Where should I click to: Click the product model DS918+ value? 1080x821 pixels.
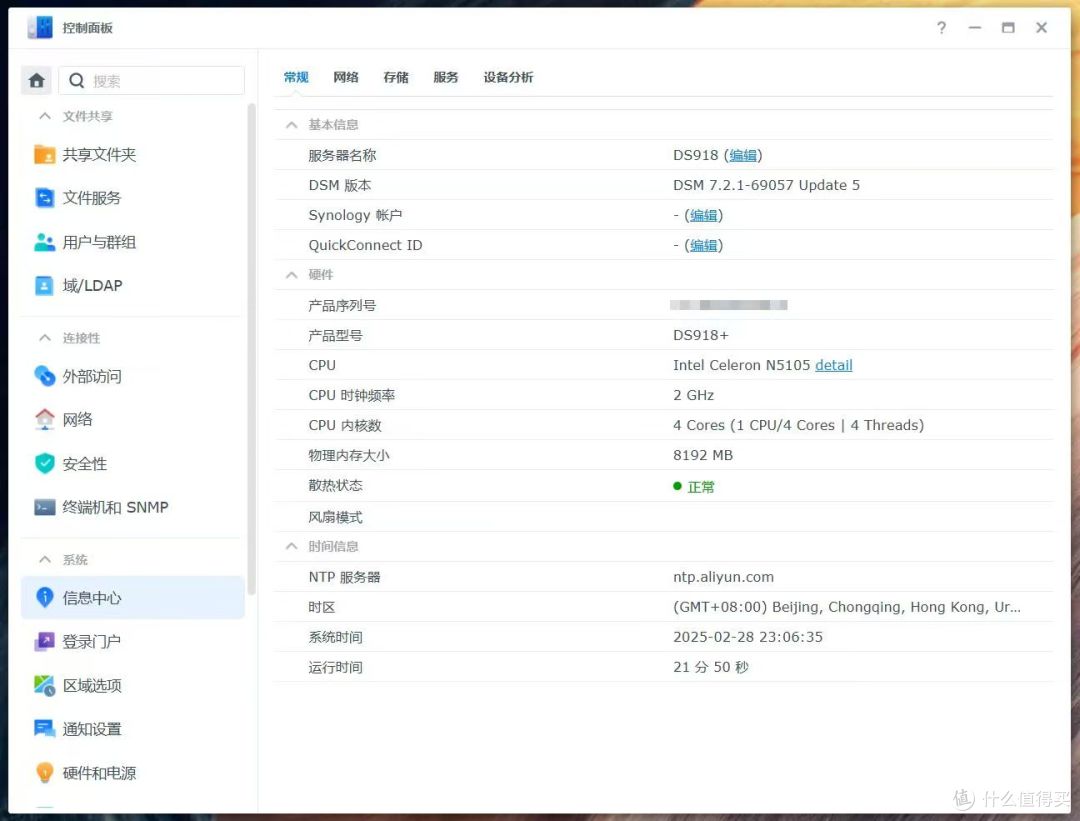[x=700, y=335]
